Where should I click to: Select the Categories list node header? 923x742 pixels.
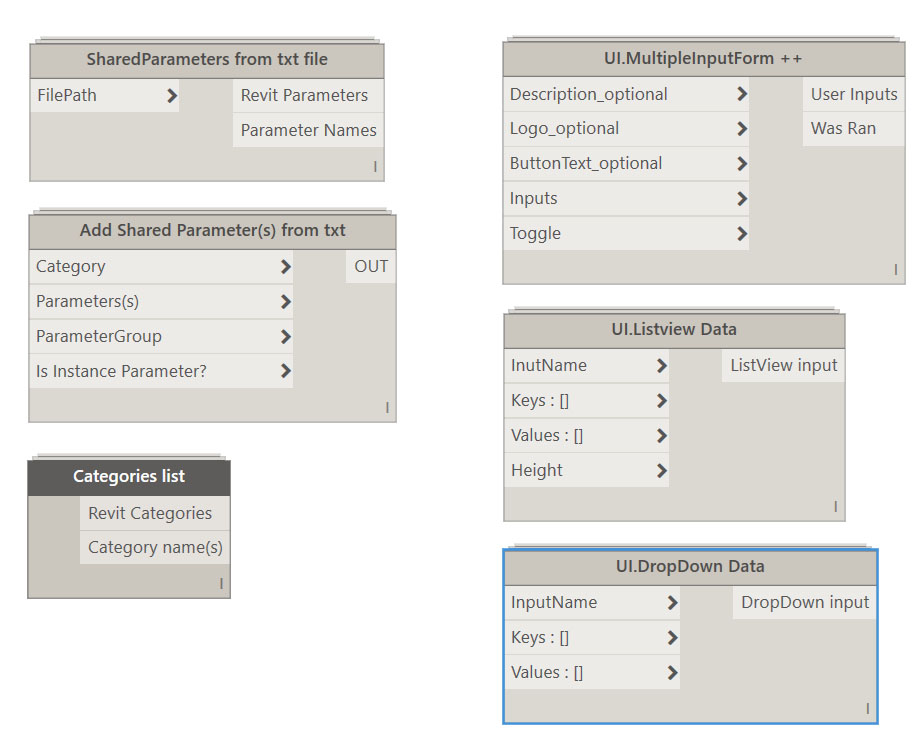pyautogui.click(x=129, y=477)
